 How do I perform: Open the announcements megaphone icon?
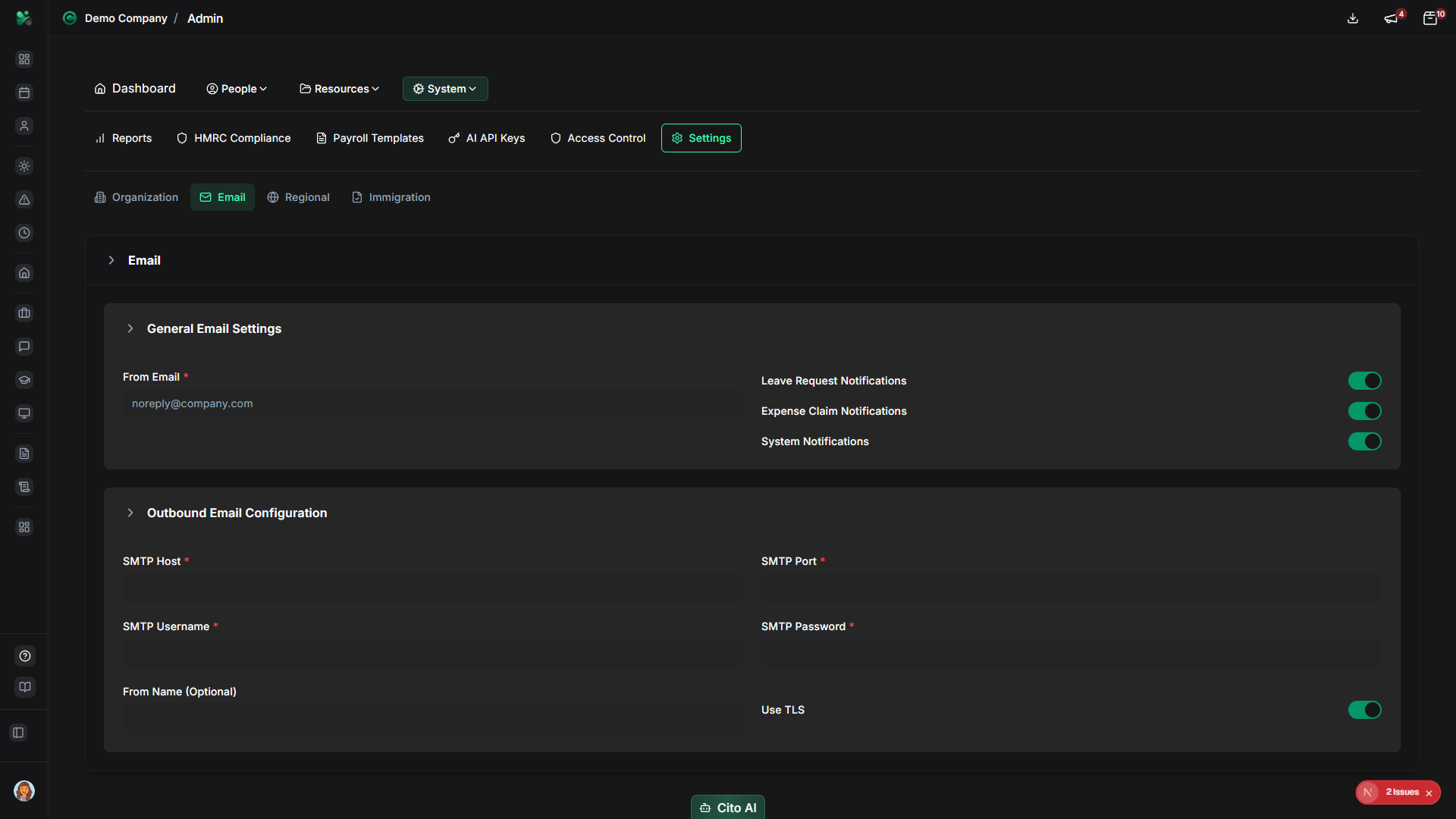(1391, 18)
